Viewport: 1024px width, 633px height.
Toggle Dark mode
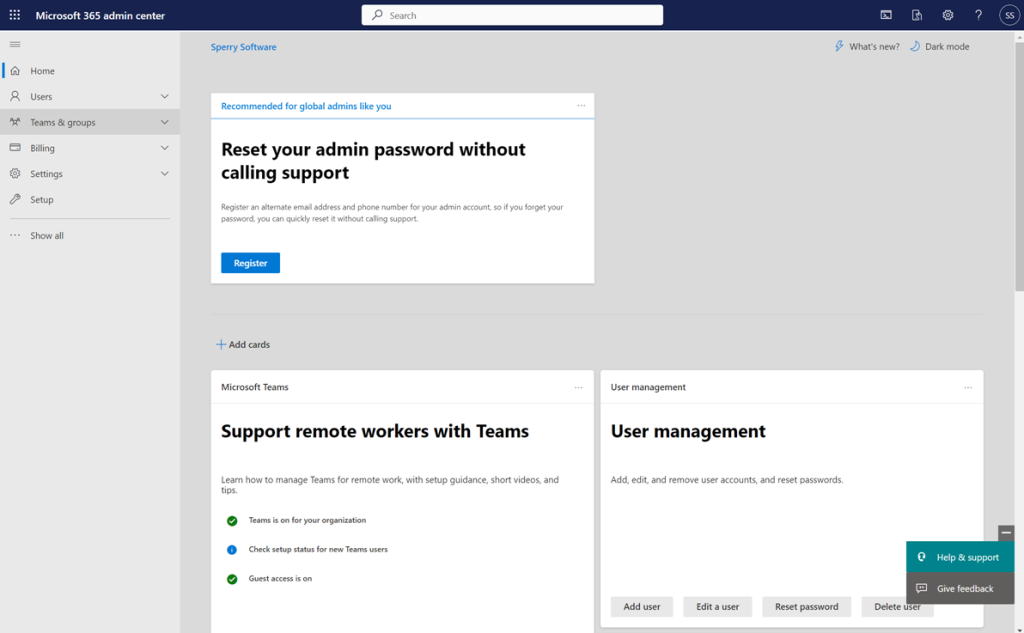tap(938, 46)
